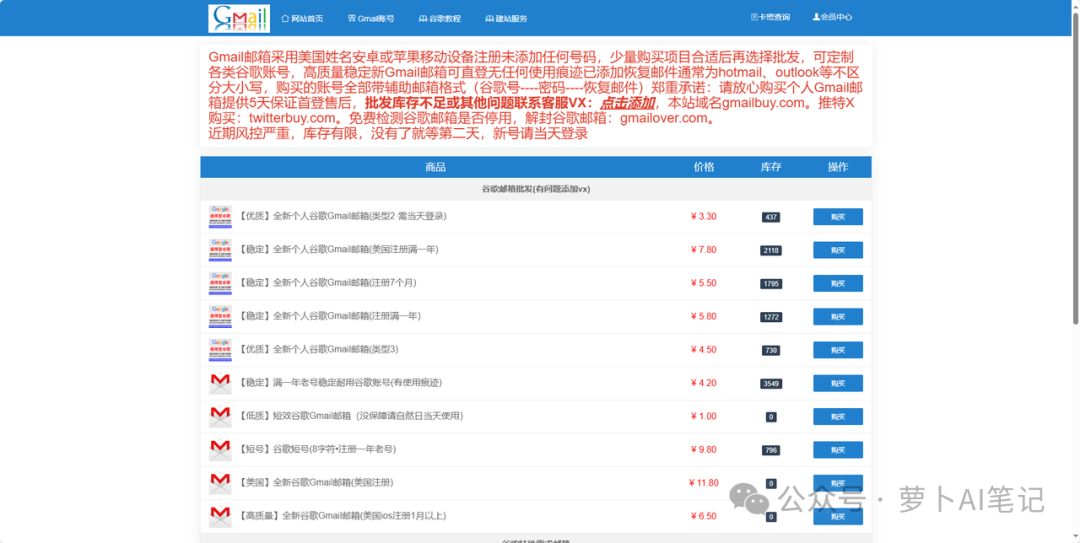Open the Gmail账号 navigation item
The height and width of the screenshot is (543, 1080).
[371, 19]
